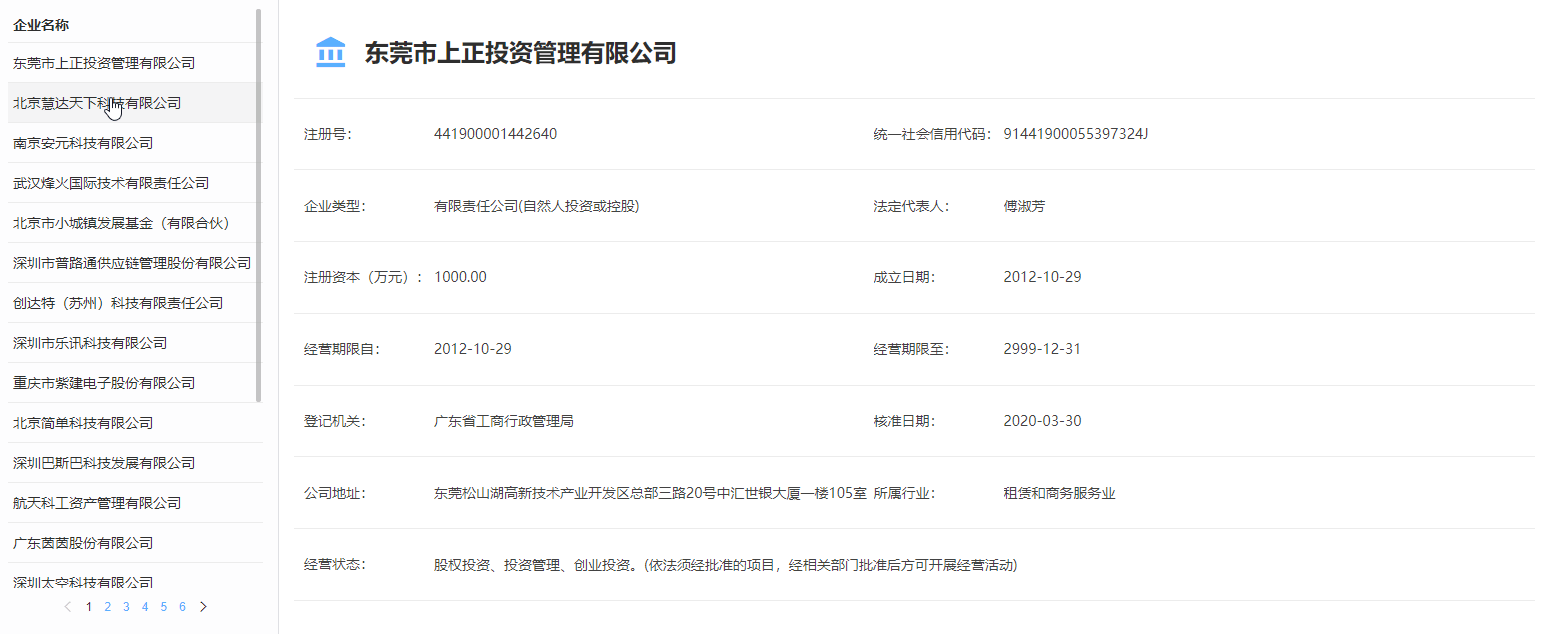Click the unified social credit code value
This screenshot has height=634, width=1544.
(x=1076, y=134)
